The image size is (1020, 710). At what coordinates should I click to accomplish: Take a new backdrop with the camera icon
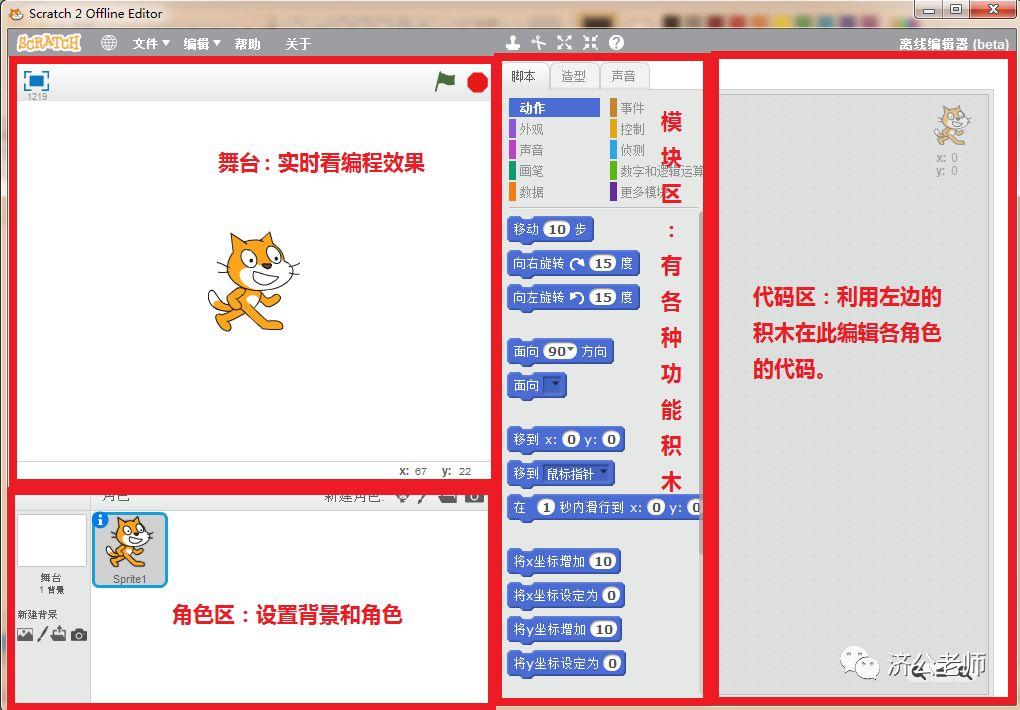click(x=79, y=635)
